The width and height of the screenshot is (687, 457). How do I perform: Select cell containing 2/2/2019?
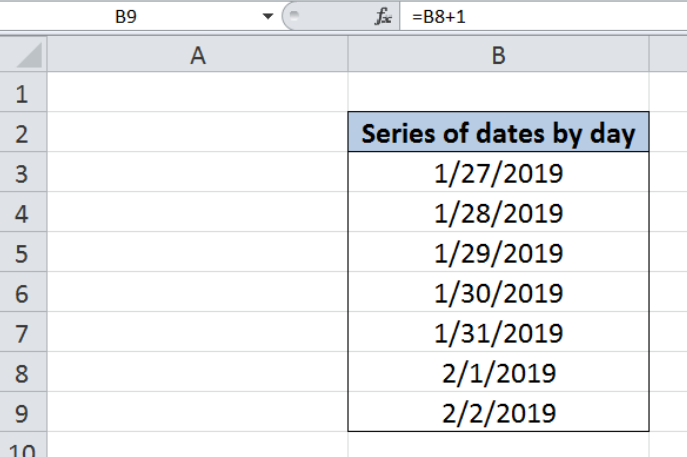tap(499, 412)
